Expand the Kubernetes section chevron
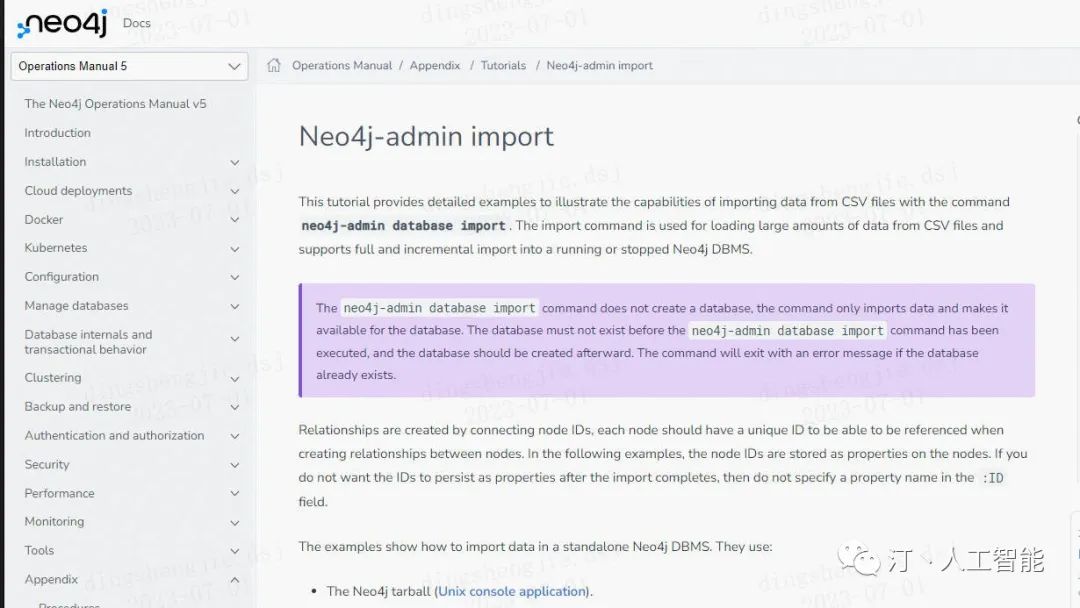The height and width of the screenshot is (608, 1080). tap(235, 249)
